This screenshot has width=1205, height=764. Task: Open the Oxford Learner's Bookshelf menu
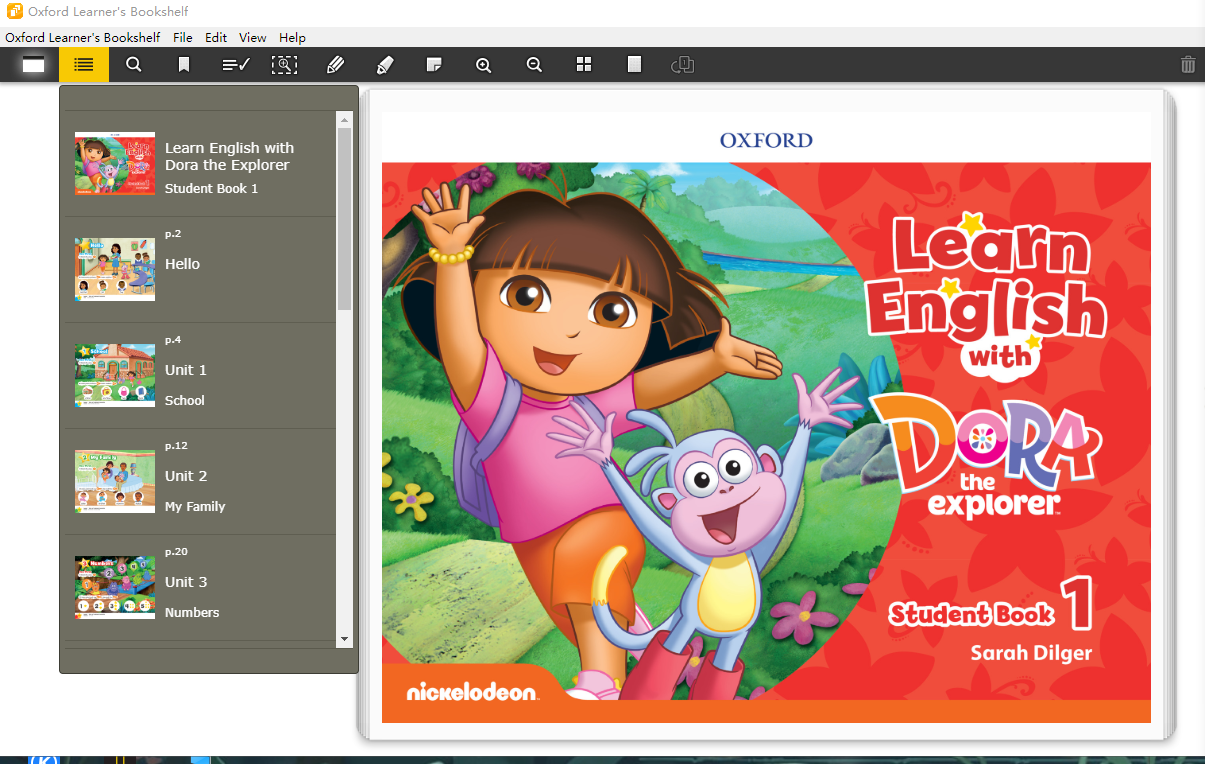coord(83,37)
